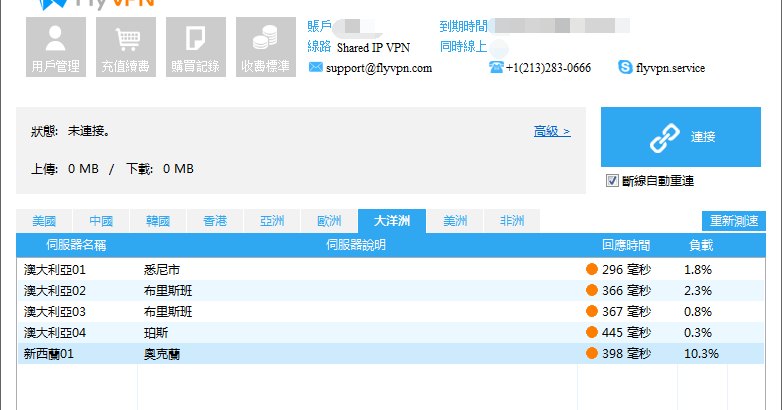Click orange status dot for 澳大利亞01
782x410 pixels.
click(x=592, y=269)
